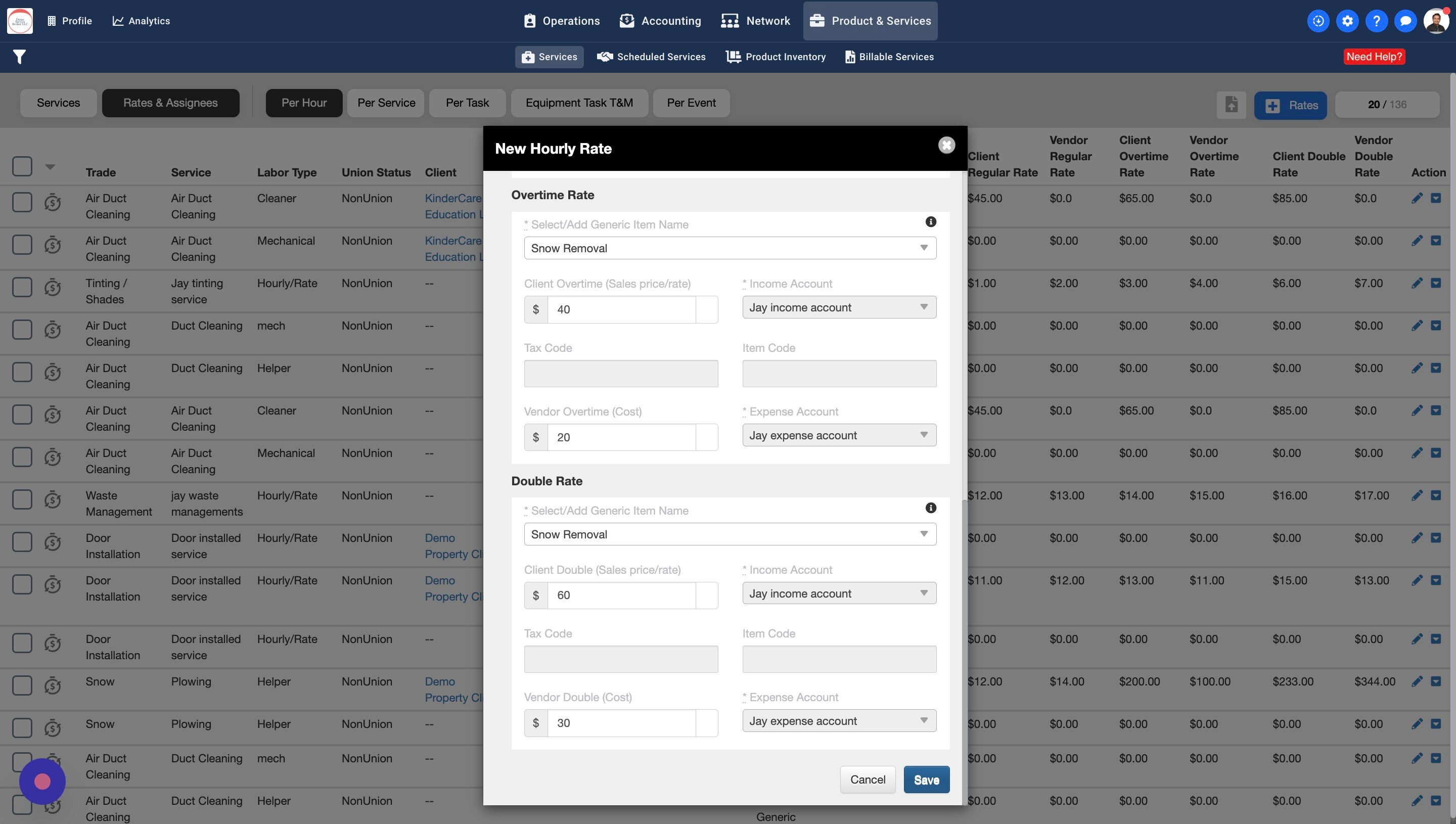Open the settings gear icon
Image resolution: width=1456 pixels, height=824 pixels.
(x=1347, y=21)
